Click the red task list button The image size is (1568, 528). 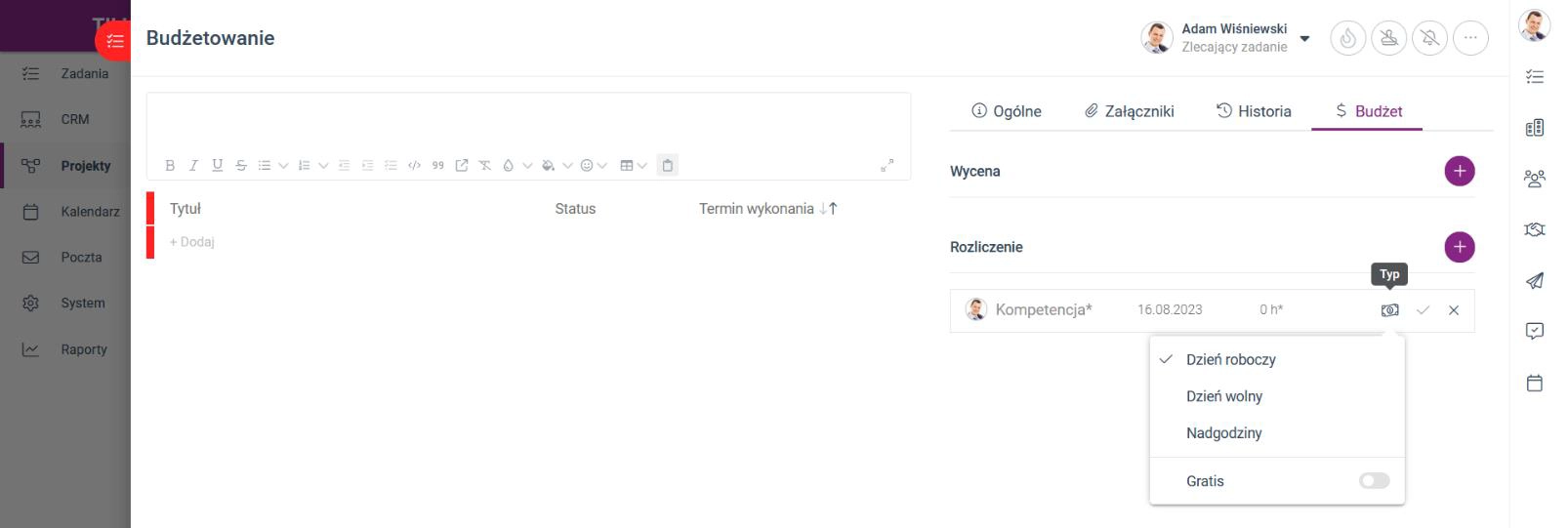pos(114,41)
